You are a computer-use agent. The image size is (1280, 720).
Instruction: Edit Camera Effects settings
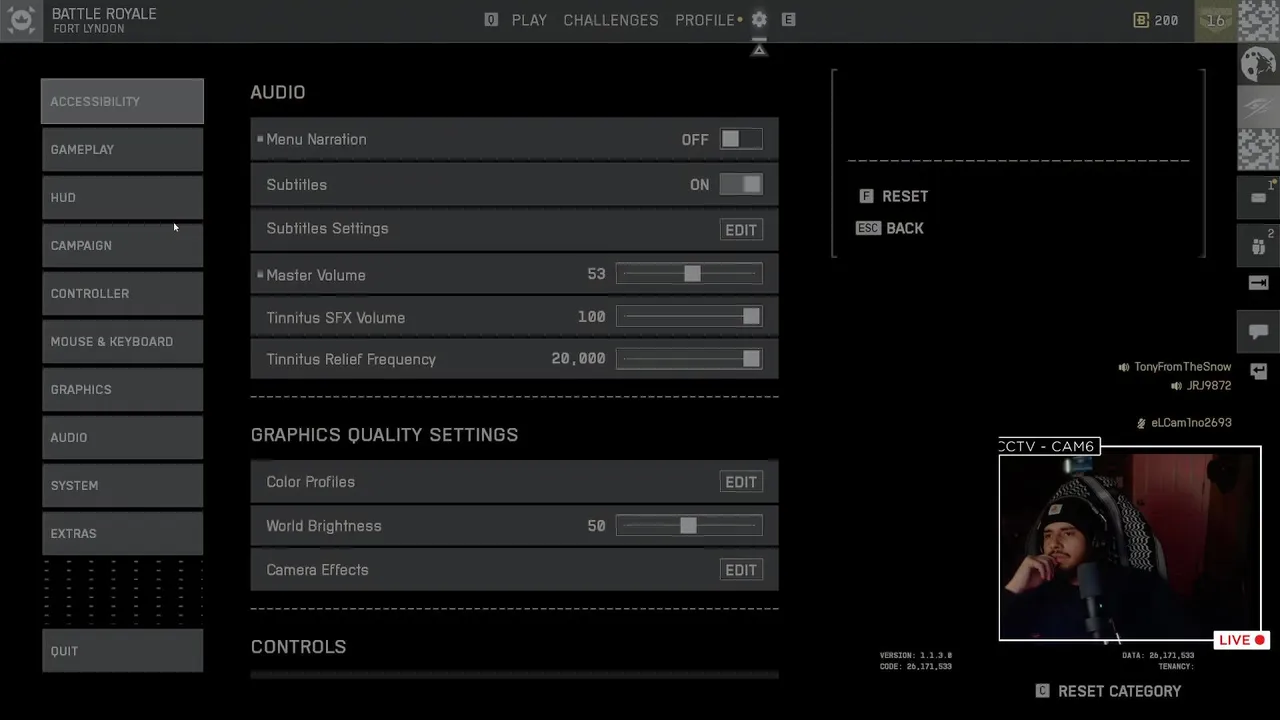point(741,570)
